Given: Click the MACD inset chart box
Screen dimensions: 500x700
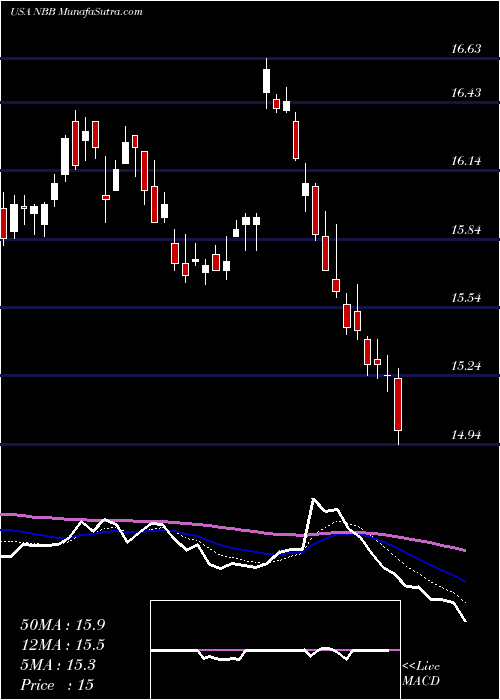Looking at the screenshot, I should (275, 650).
